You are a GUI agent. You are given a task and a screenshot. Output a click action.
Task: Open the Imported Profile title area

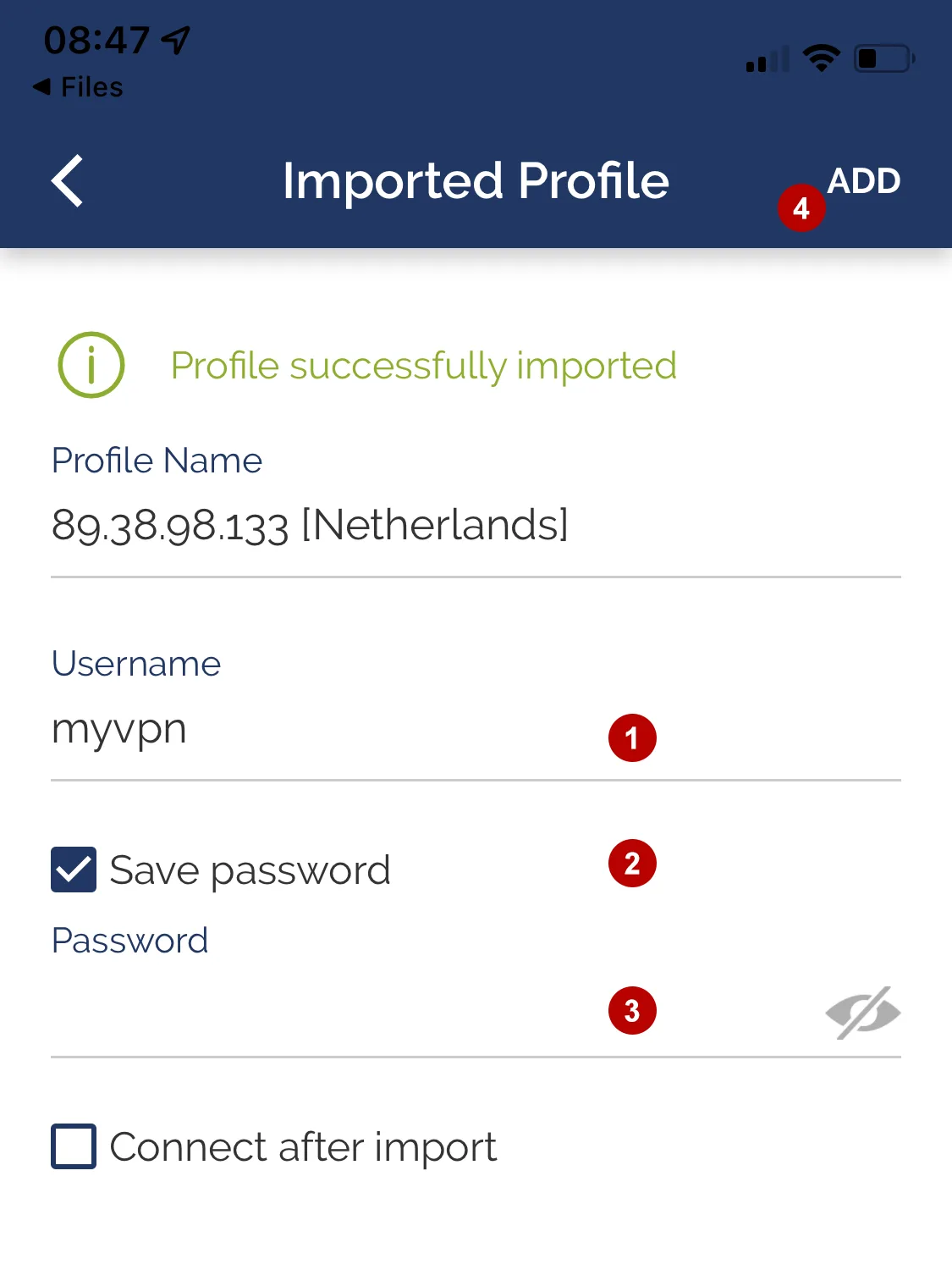[x=476, y=180]
